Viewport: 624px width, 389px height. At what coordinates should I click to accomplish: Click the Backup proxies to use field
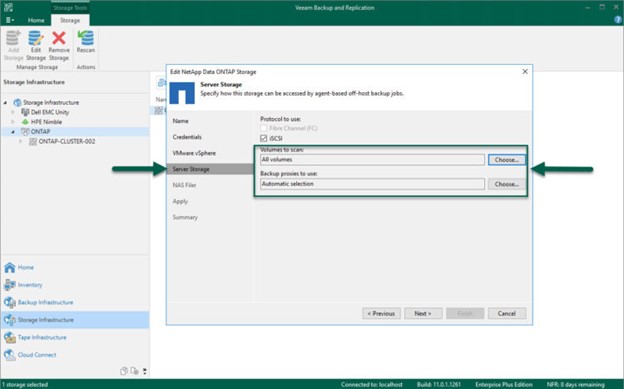coord(372,184)
